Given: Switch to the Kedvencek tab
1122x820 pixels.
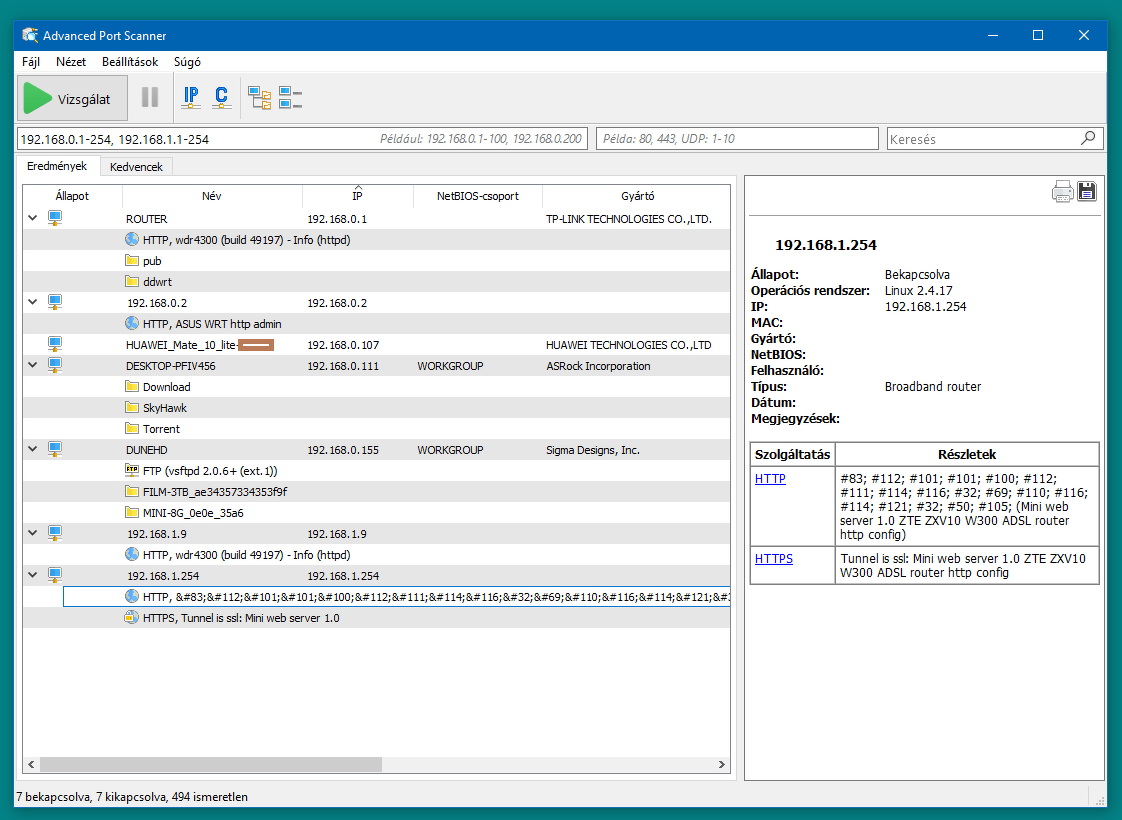Looking at the screenshot, I should tap(136, 167).
